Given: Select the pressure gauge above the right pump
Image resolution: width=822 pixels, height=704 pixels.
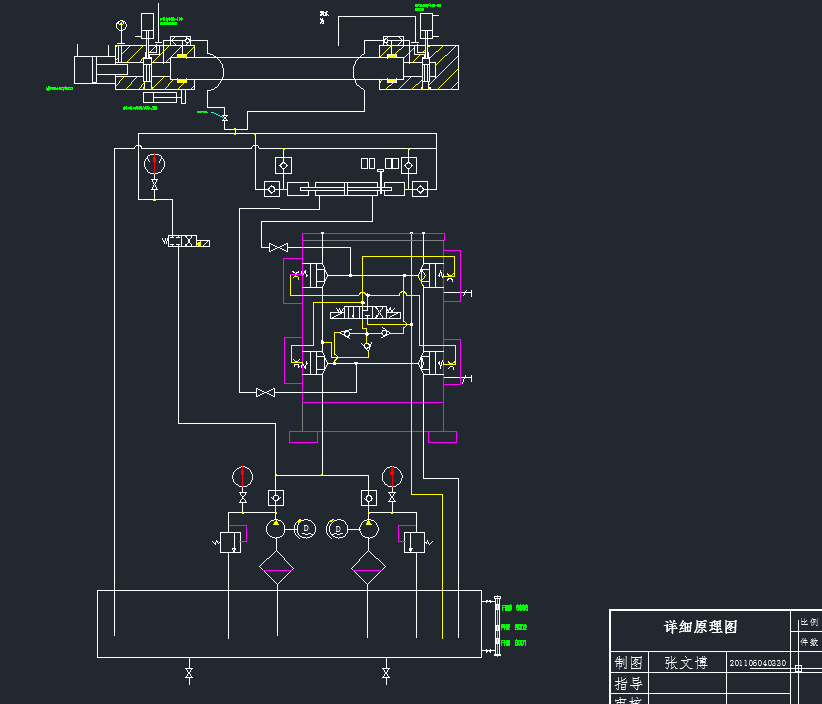Looking at the screenshot, I should coord(392,476).
